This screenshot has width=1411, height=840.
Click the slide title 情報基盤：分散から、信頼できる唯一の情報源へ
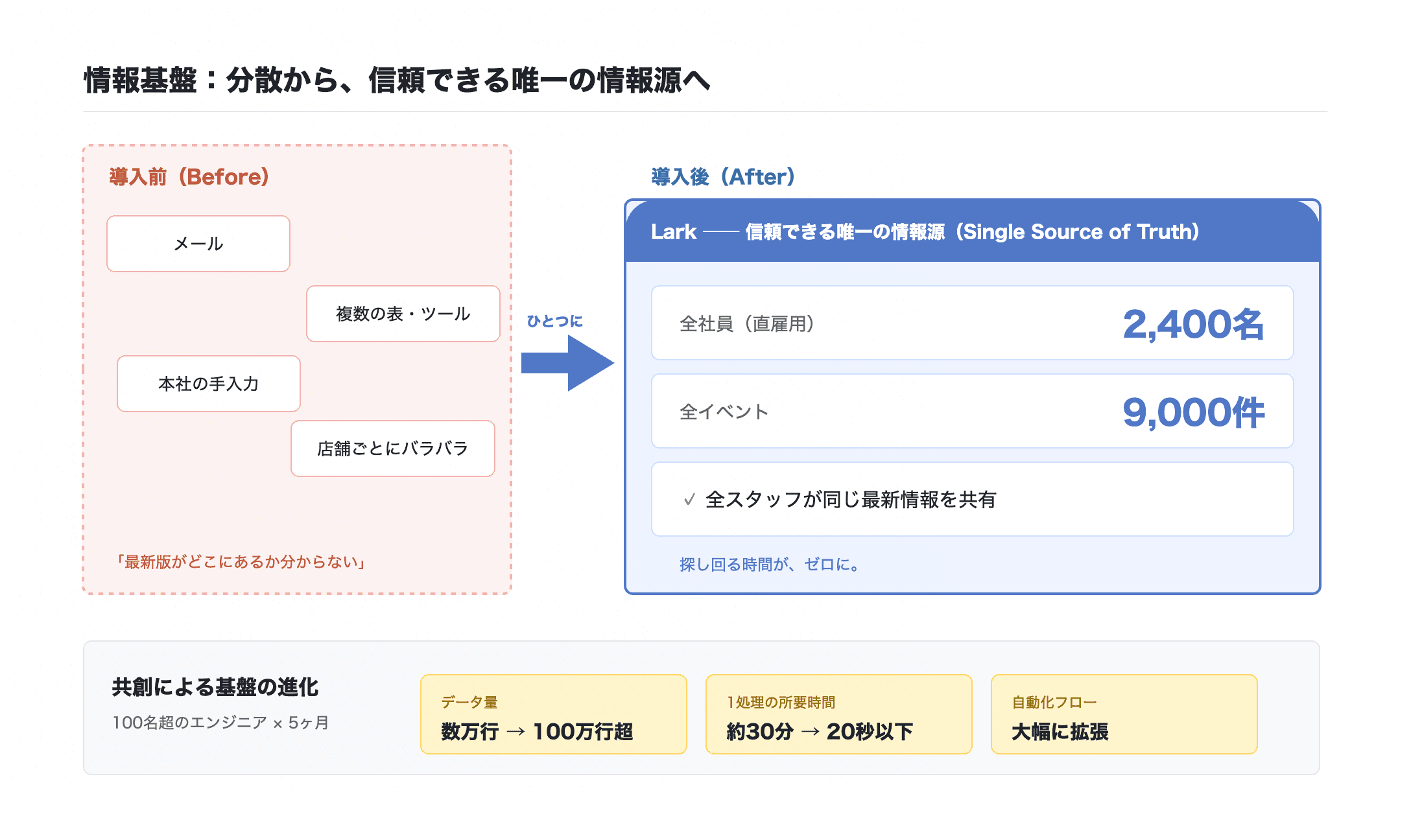click(397, 80)
